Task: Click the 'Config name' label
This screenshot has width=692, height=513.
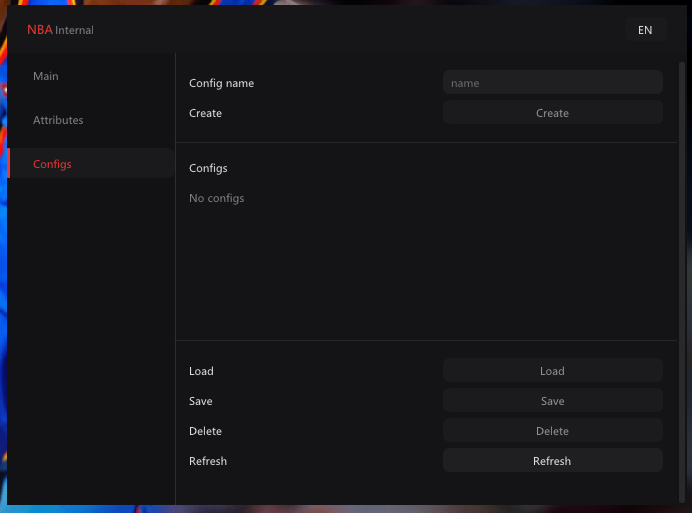Action: pyautogui.click(x=222, y=83)
